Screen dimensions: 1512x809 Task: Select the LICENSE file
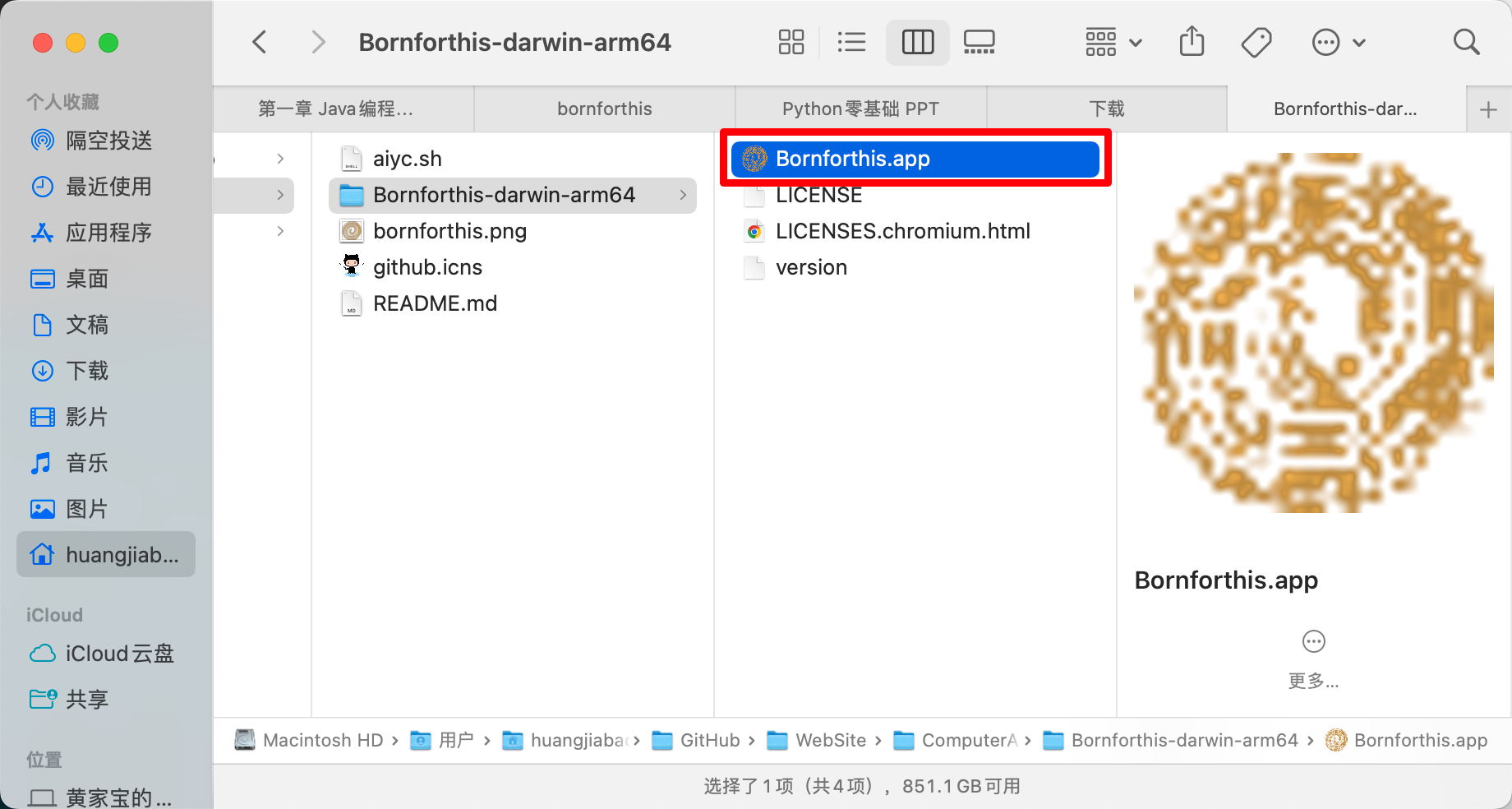[915, 195]
